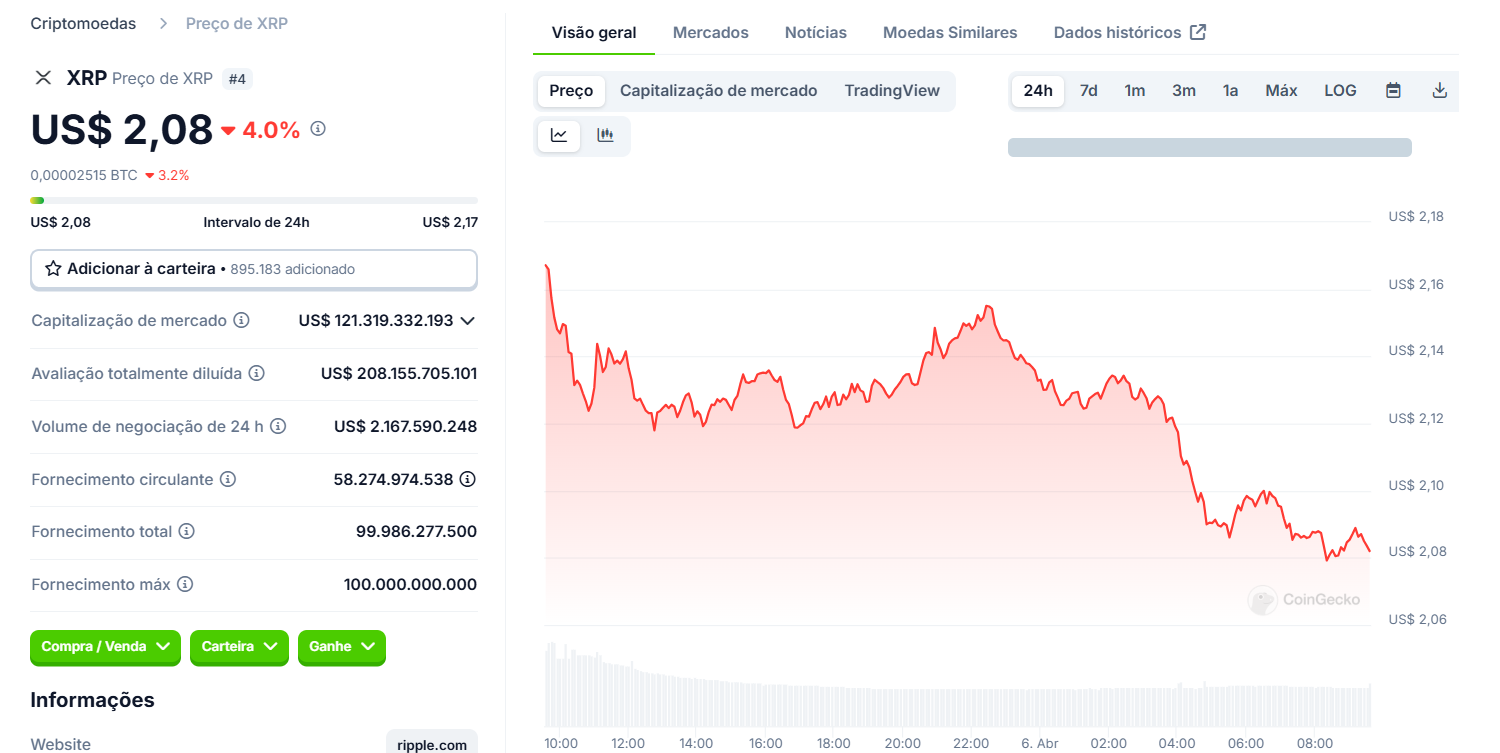The width and height of the screenshot is (1500, 753).
Task: Click the US$ 121.319.332.193 market cap value
Action: (376, 321)
